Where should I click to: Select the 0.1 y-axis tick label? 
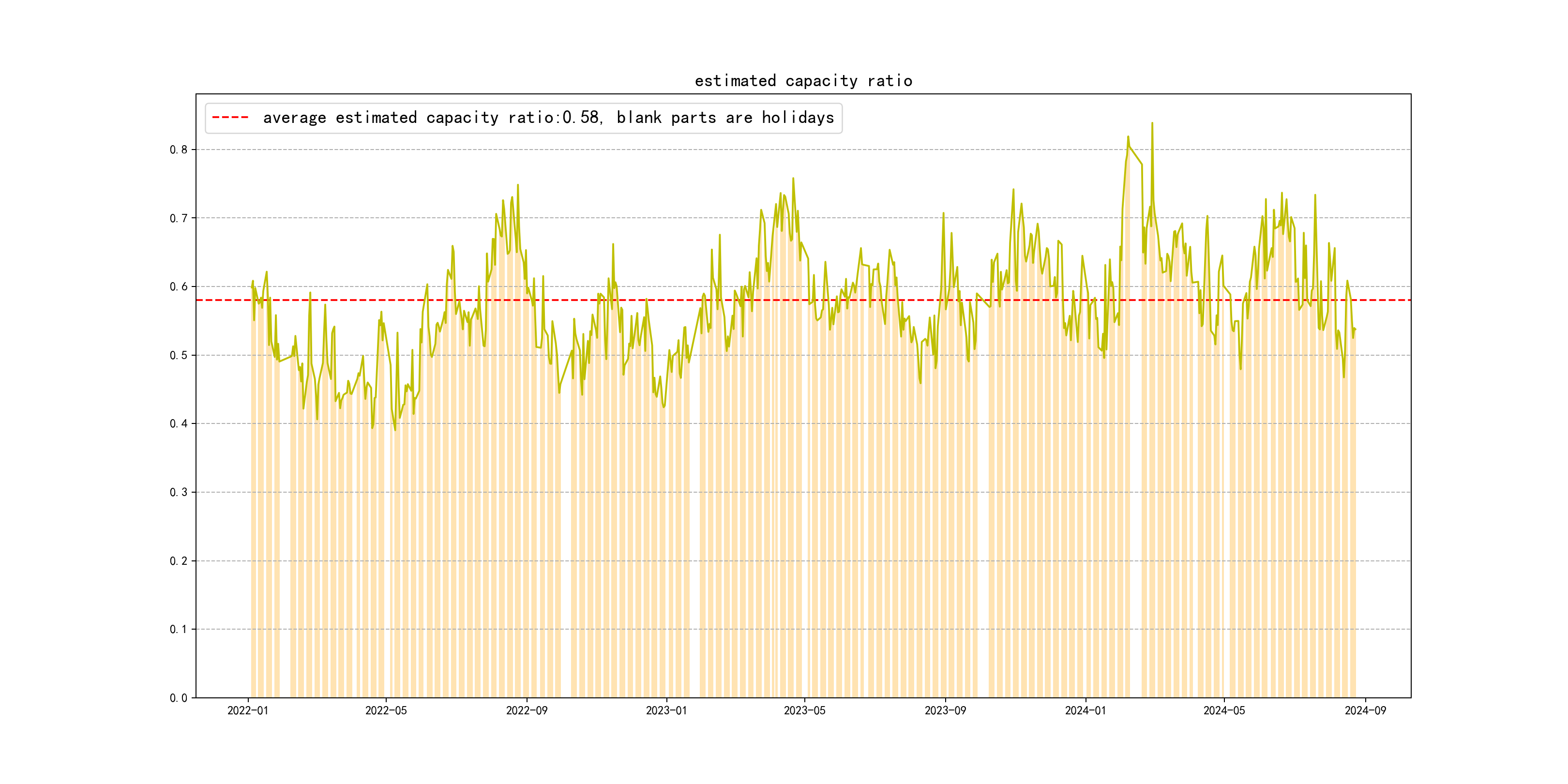(x=179, y=630)
